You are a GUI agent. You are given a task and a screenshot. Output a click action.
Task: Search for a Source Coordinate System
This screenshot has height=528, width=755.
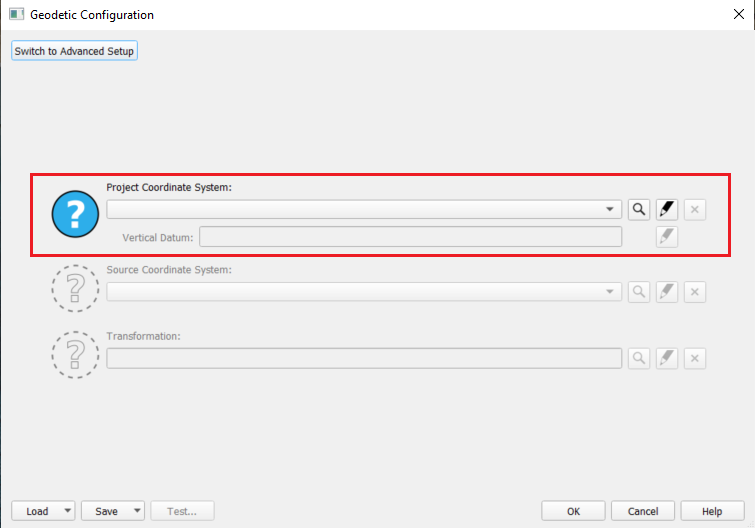pos(639,291)
